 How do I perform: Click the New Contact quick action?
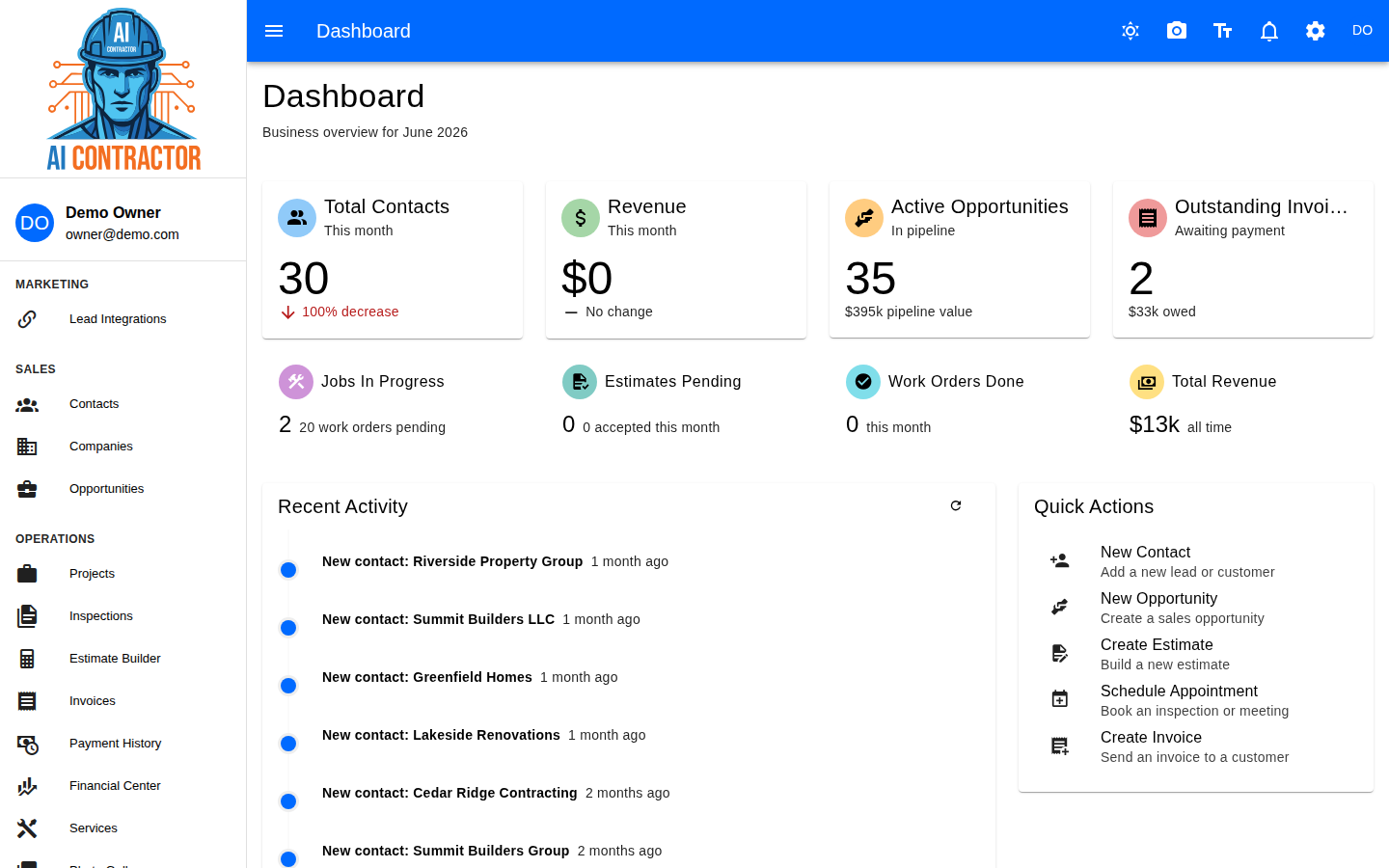(x=1196, y=561)
